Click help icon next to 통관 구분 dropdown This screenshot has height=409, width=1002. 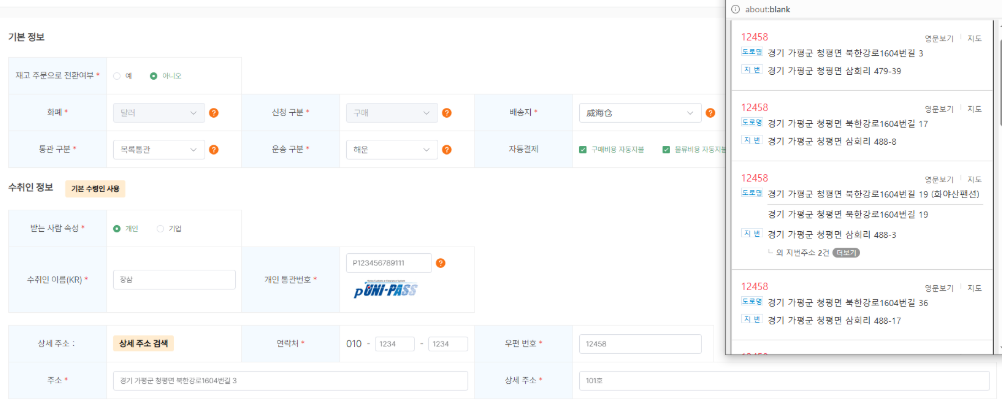tap(214, 150)
